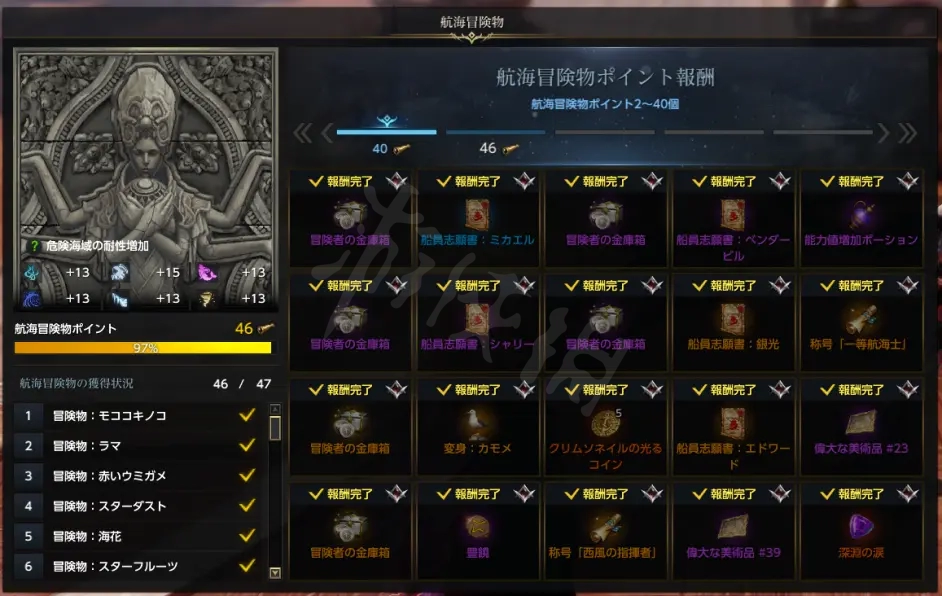Select the 46 points reward tier tab

tap(496, 141)
